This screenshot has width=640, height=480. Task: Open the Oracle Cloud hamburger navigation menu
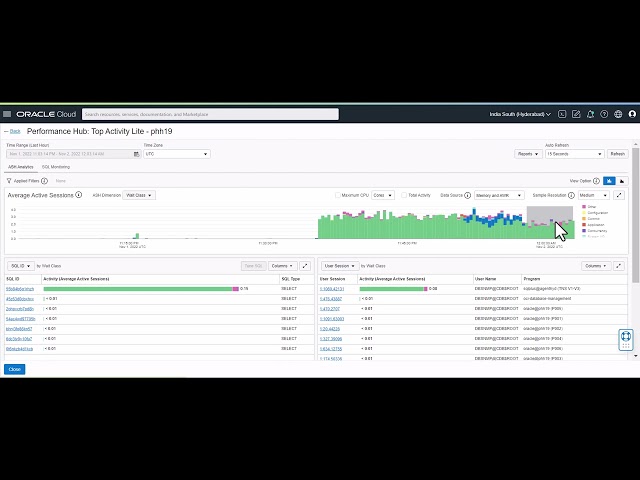point(7,114)
